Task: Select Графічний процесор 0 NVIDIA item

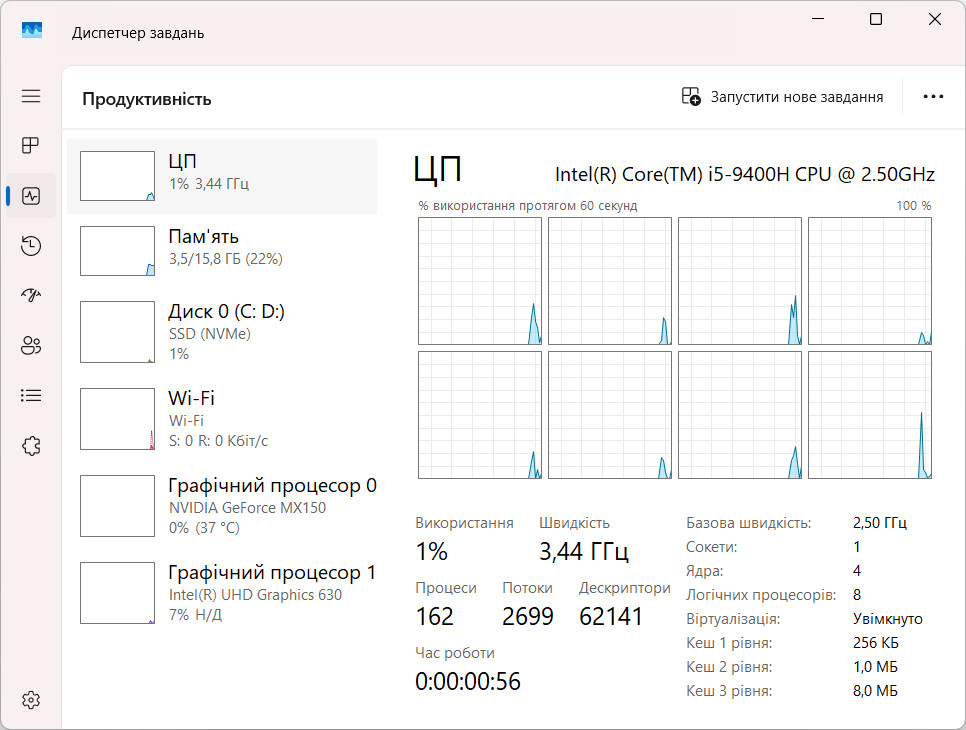Action: pos(222,506)
